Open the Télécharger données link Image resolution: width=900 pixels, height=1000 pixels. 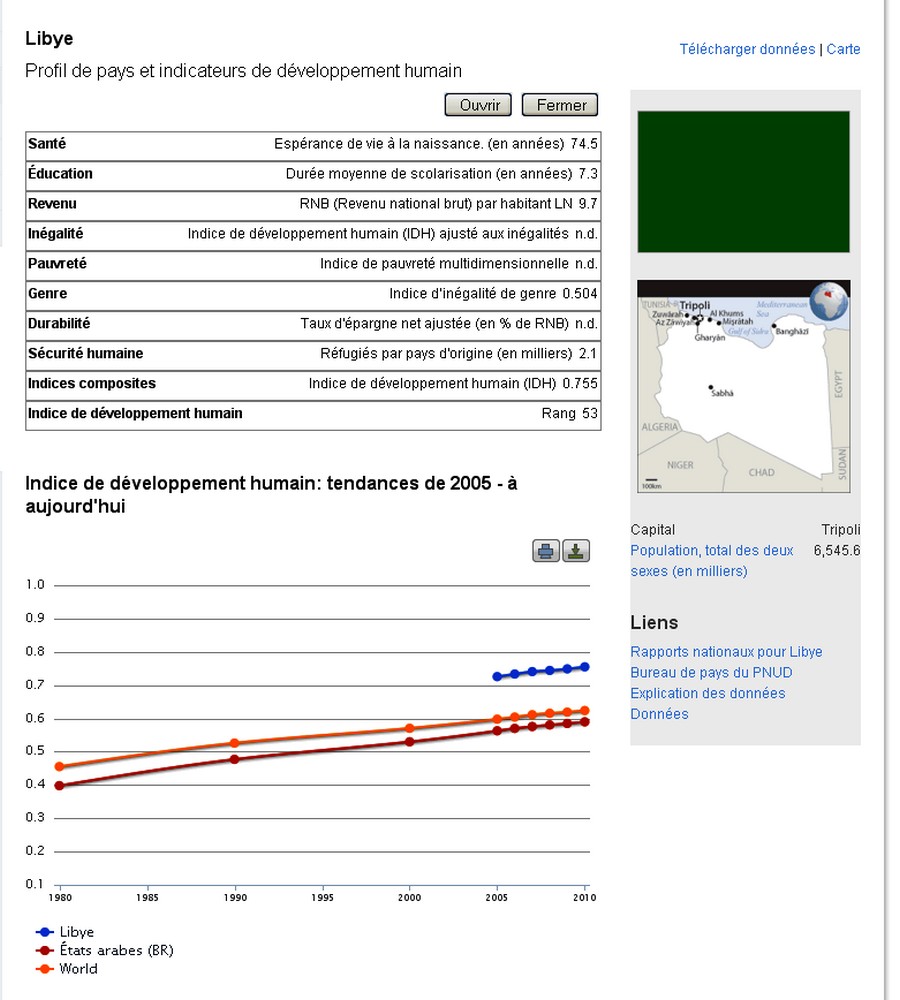(747, 49)
